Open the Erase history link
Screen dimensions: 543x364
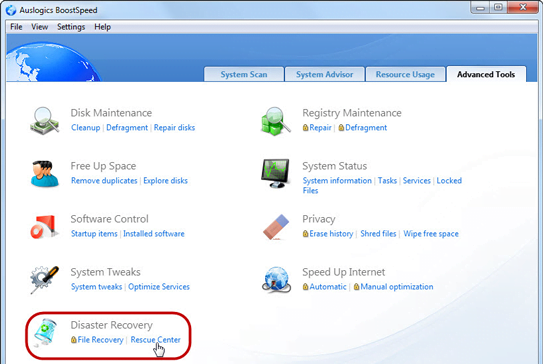pyautogui.click(x=331, y=233)
